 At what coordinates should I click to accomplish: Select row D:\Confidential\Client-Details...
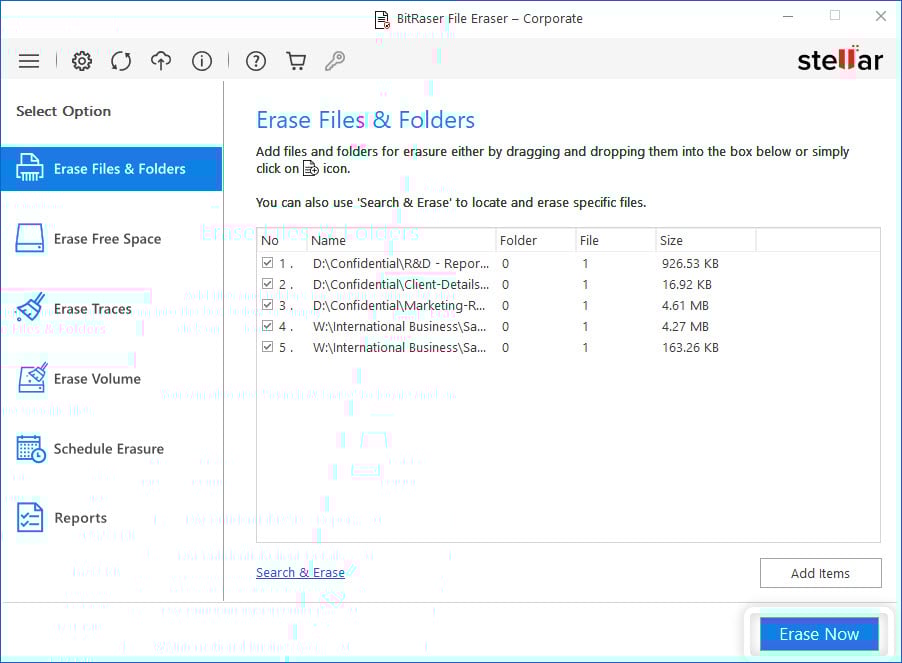[x=568, y=284]
